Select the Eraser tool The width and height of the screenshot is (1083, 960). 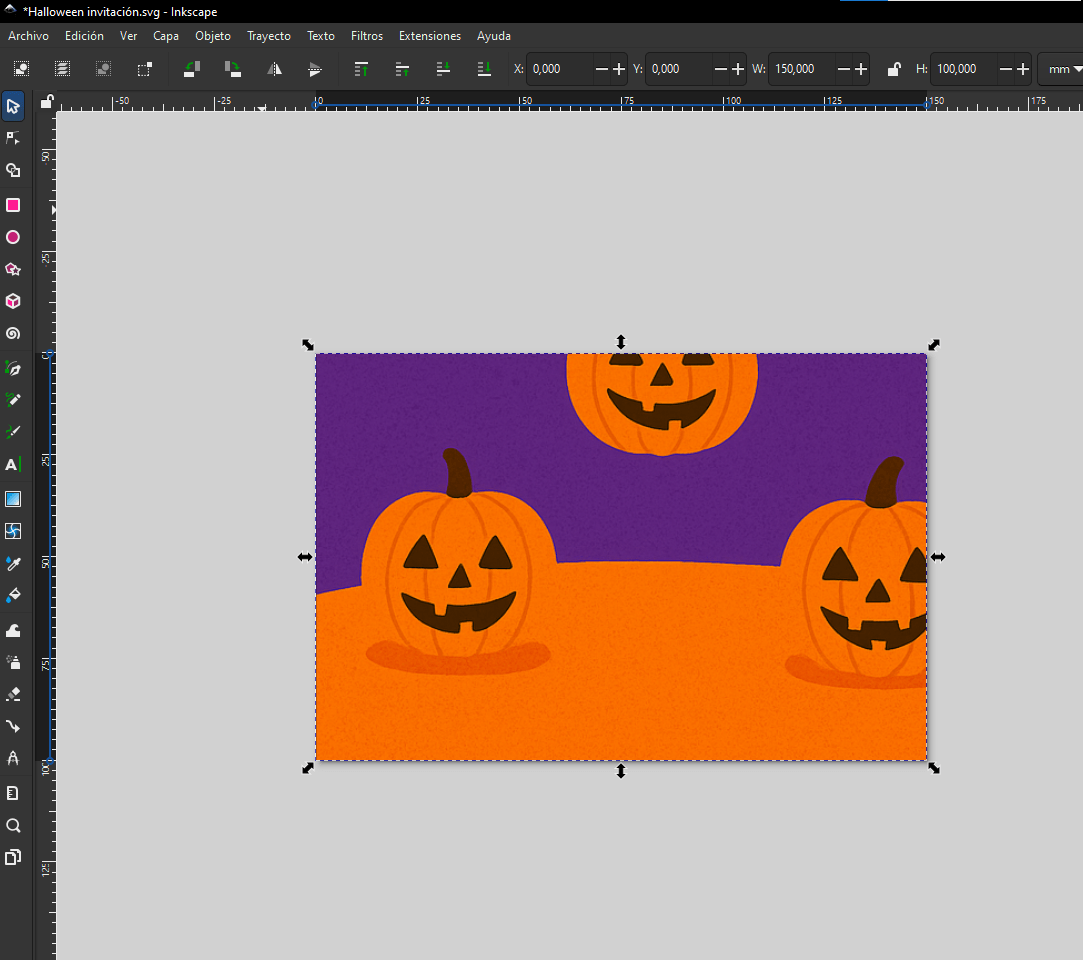click(x=13, y=694)
